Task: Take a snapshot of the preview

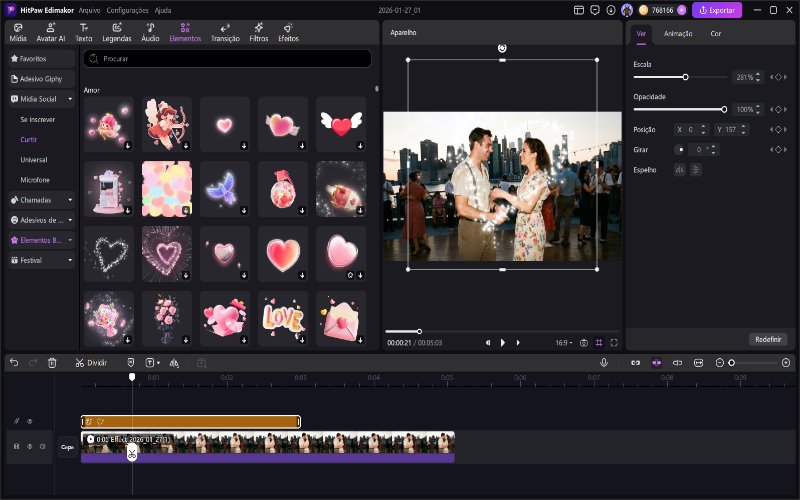Action: pos(584,343)
